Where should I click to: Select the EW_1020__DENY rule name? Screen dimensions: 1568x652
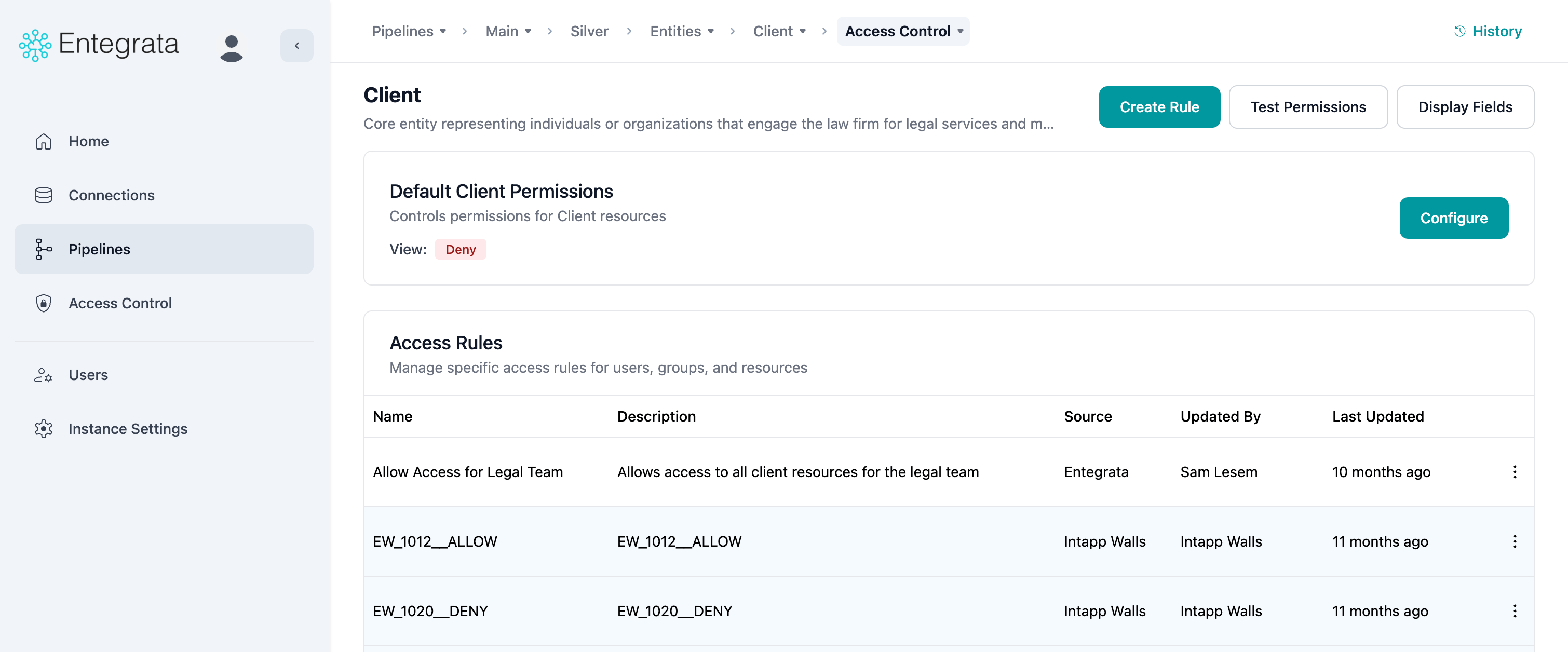(x=430, y=610)
